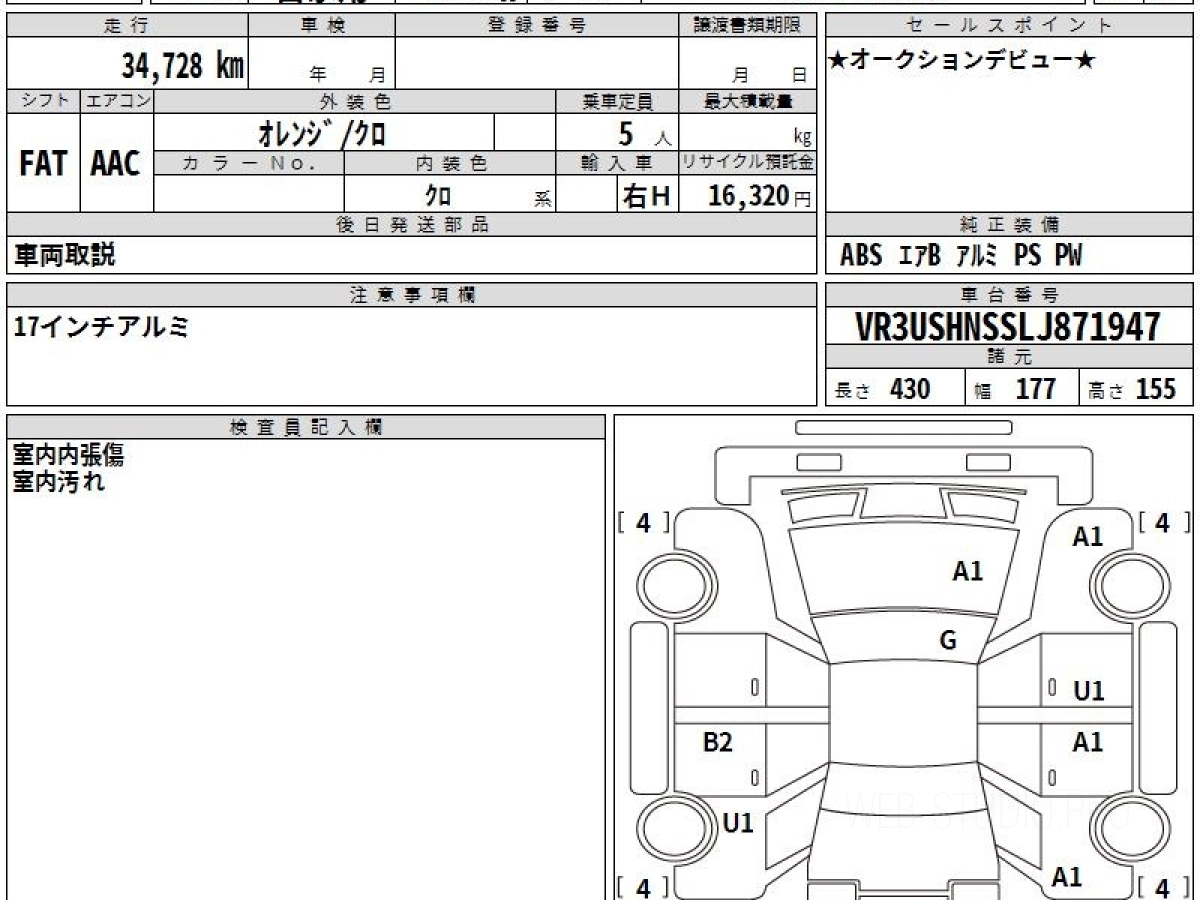1200x900 pixels.
Task: Select the exterior color オレンジ/クロ
Action: [x=323, y=132]
